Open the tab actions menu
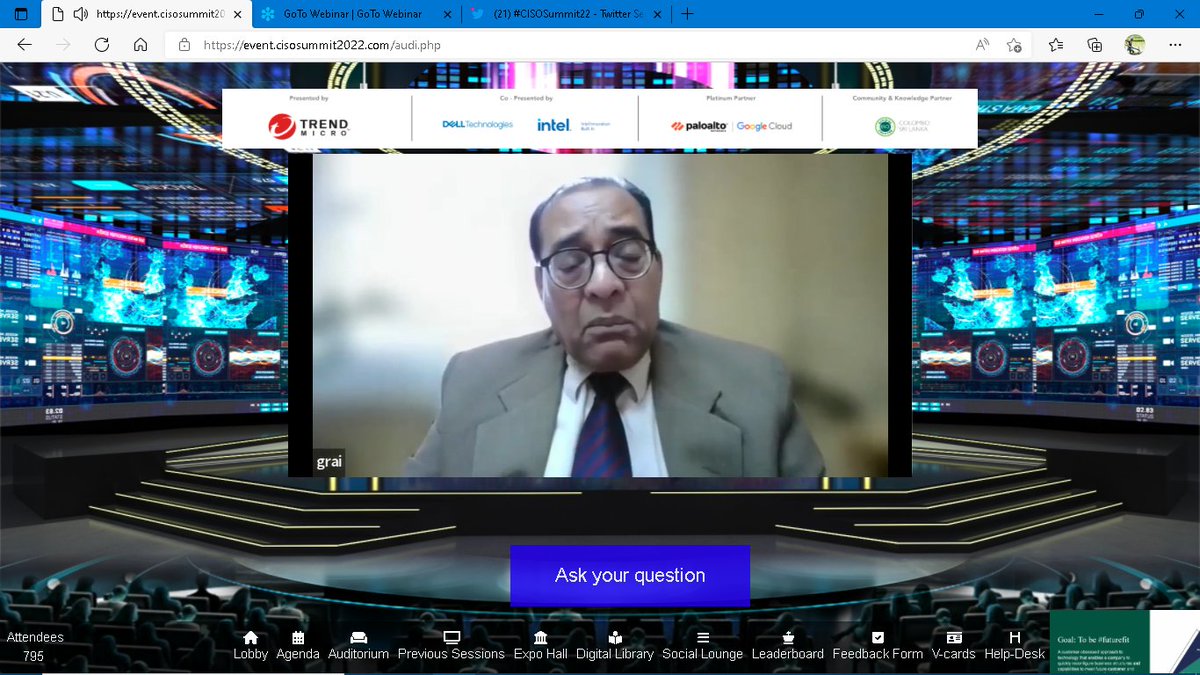 tap(21, 14)
